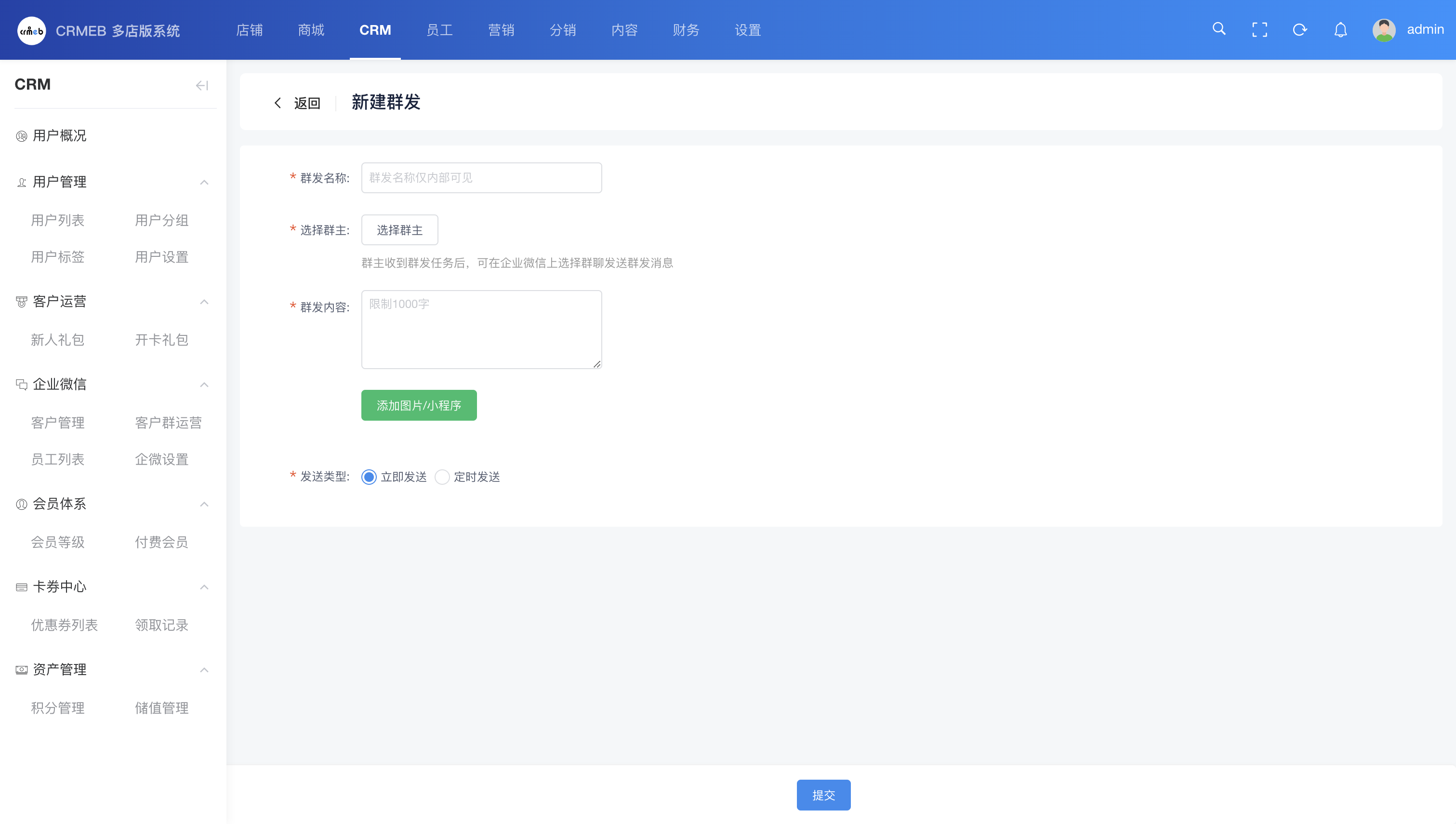The width and height of the screenshot is (1456, 824).
Task: Open 客户群运营 sidebar link
Action: pos(169,423)
